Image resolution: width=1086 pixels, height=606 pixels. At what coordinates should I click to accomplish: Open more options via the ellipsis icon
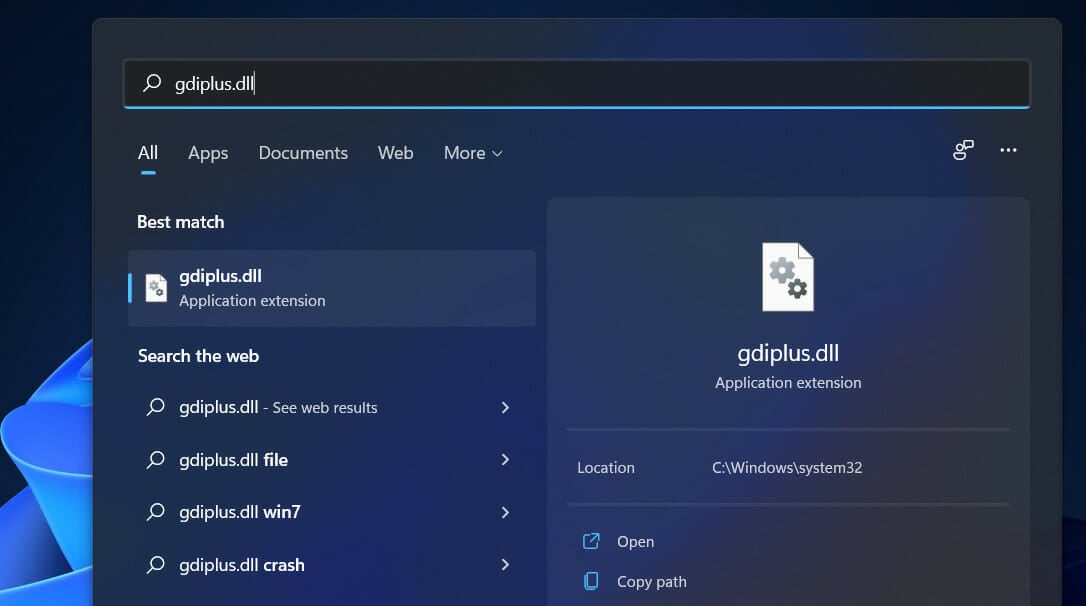(x=1008, y=150)
